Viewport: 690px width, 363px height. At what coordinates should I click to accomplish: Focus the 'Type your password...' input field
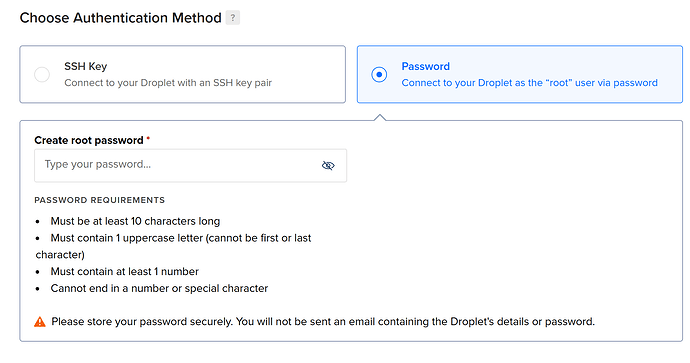190,165
